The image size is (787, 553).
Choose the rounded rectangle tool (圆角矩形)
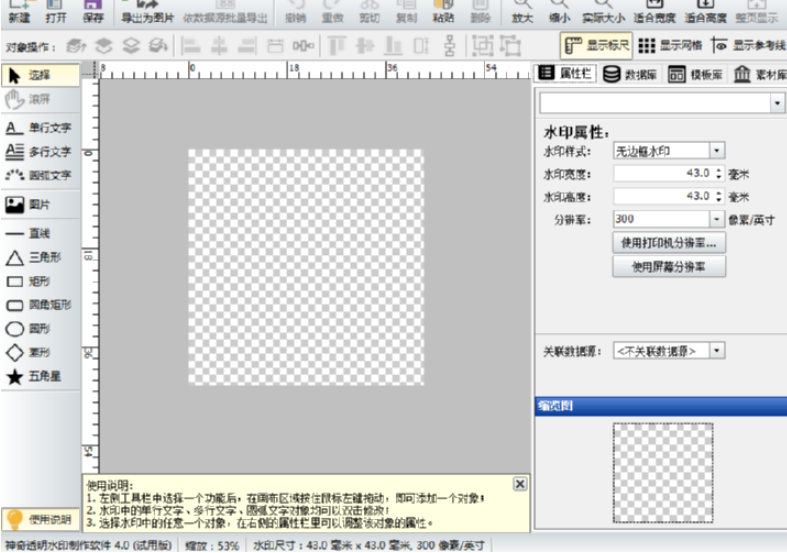[x=40, y=304]
